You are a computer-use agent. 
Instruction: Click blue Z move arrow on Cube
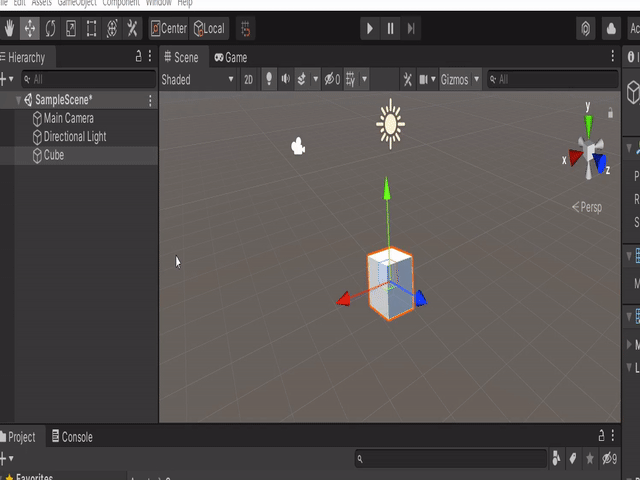point(420,298)
